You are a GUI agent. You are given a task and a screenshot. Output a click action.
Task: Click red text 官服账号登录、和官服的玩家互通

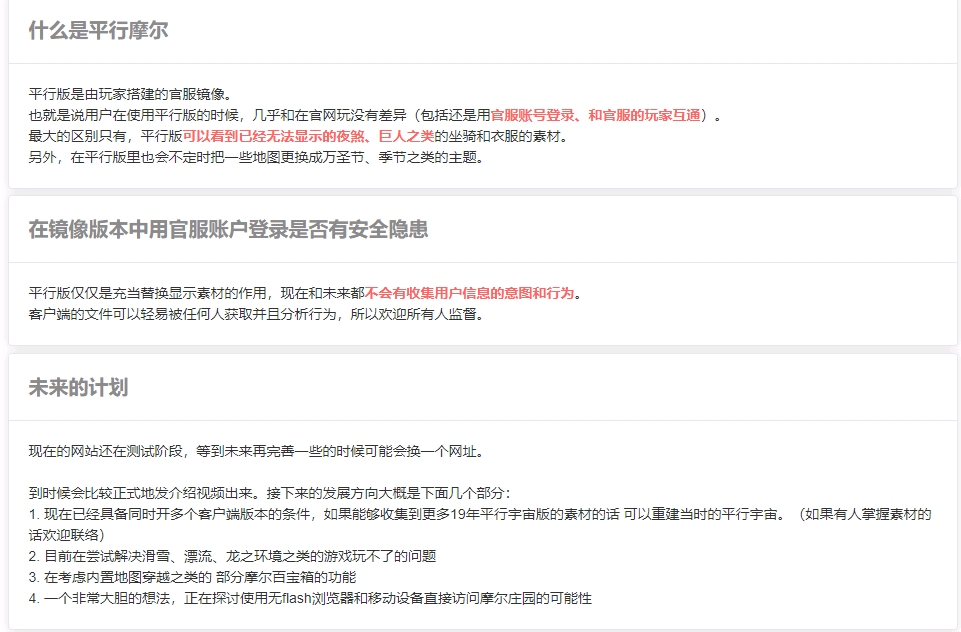(x=596, y=115)
